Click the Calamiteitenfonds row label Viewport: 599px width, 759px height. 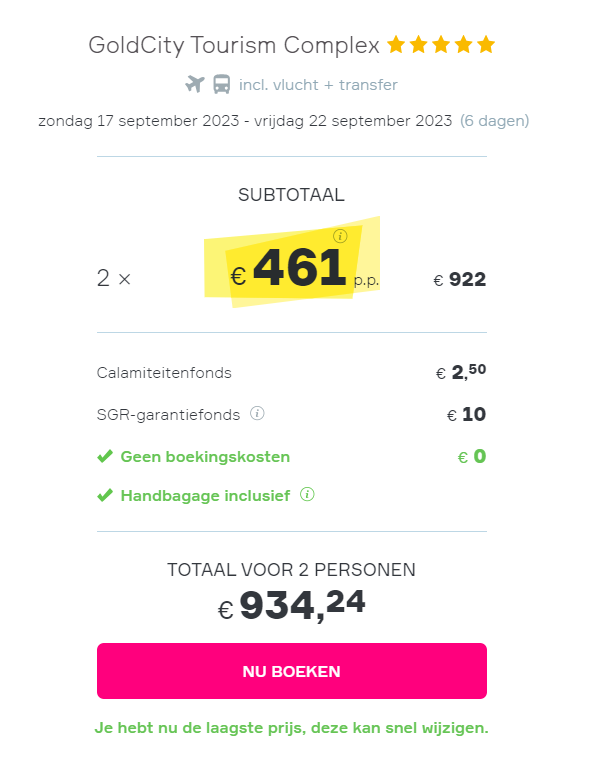pyautogui.click(x=164, y=373)
